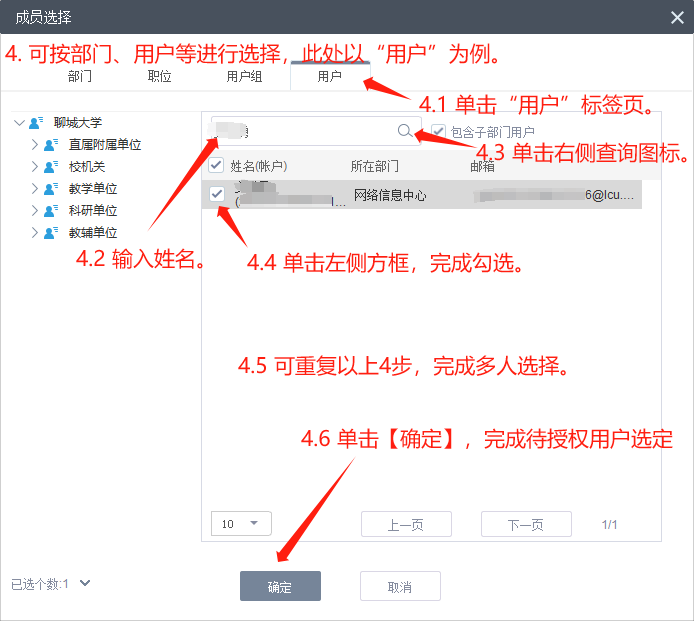This screenshot has height=621, width=694.
Task: Click the 科研单位 department icon
Action: pos(51,211)
